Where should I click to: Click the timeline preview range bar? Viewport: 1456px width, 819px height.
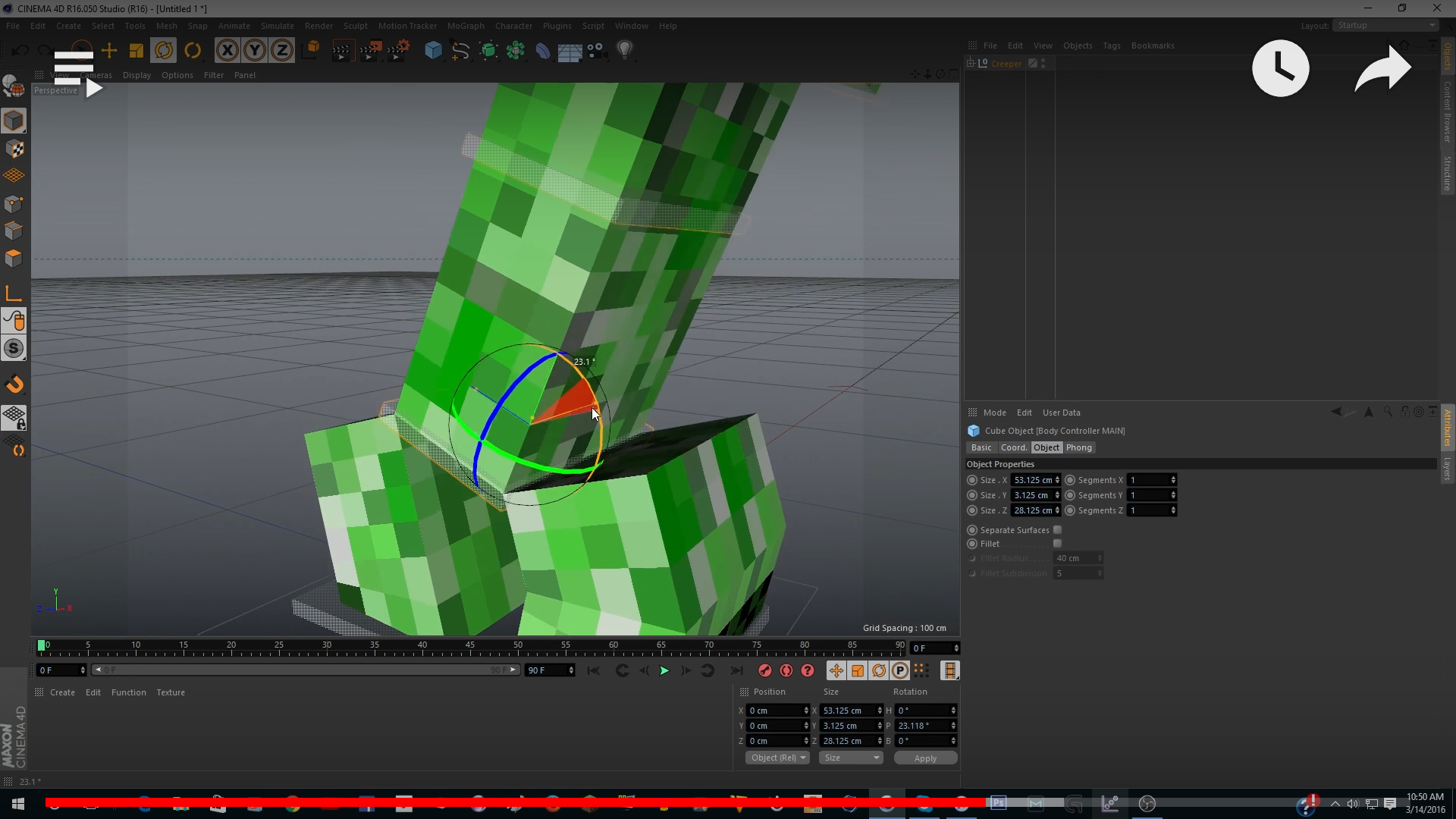point(306,670)
